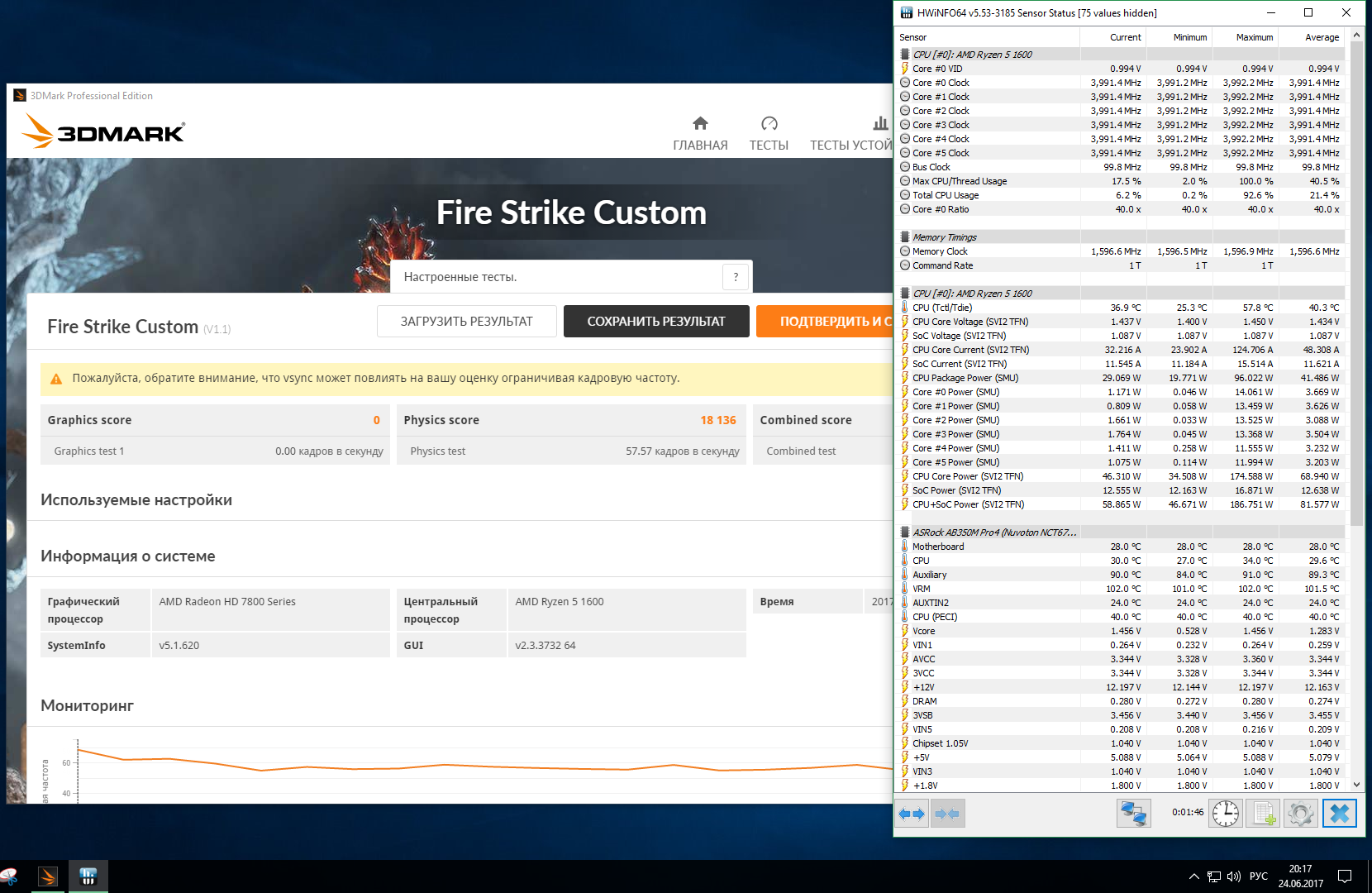Click the HWiNFO scrollbar up arrow
This screenshot has width=1372, height=893.
[x=1356, y=36]
